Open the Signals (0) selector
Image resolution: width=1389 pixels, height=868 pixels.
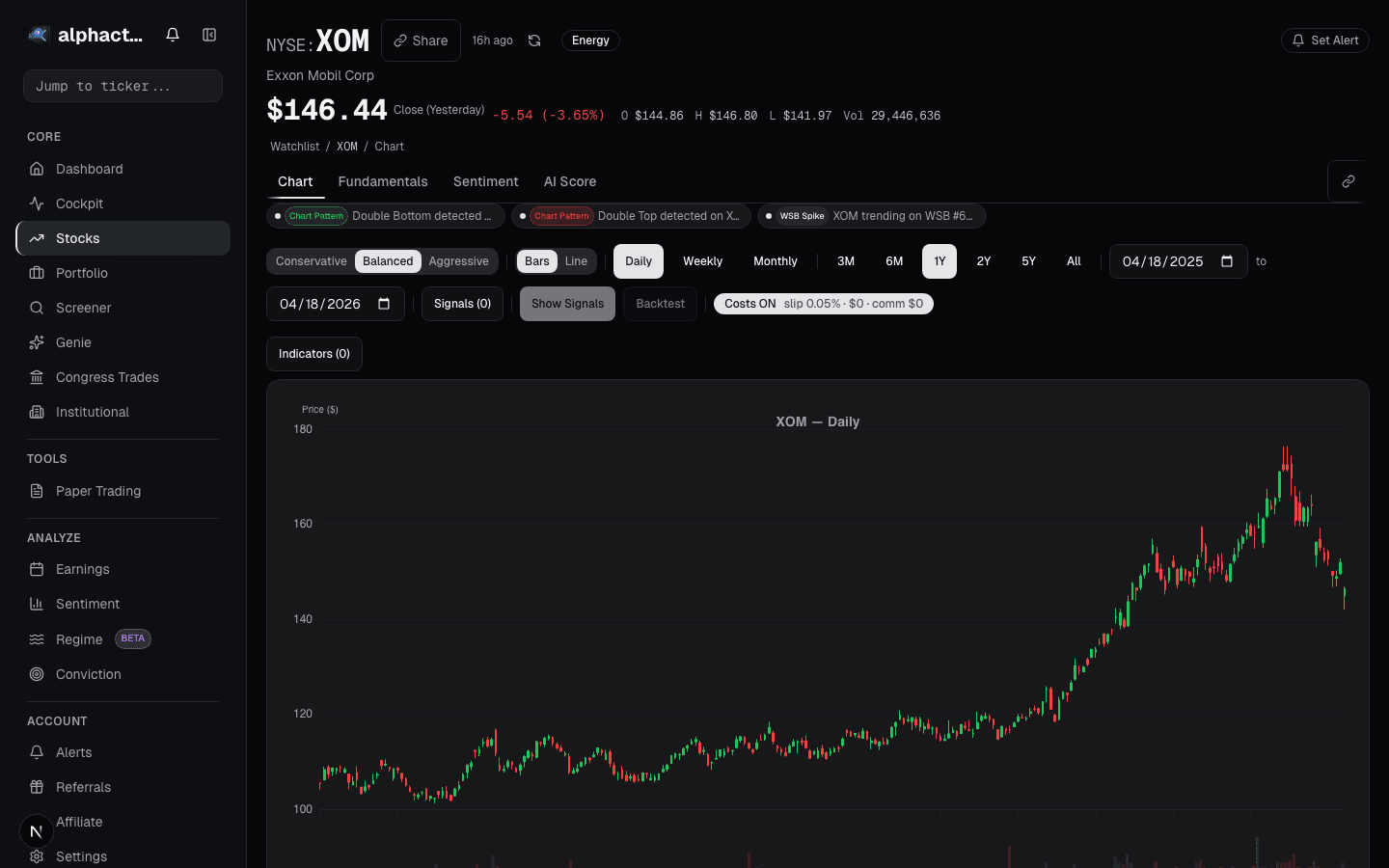click(x=462, y=304)
